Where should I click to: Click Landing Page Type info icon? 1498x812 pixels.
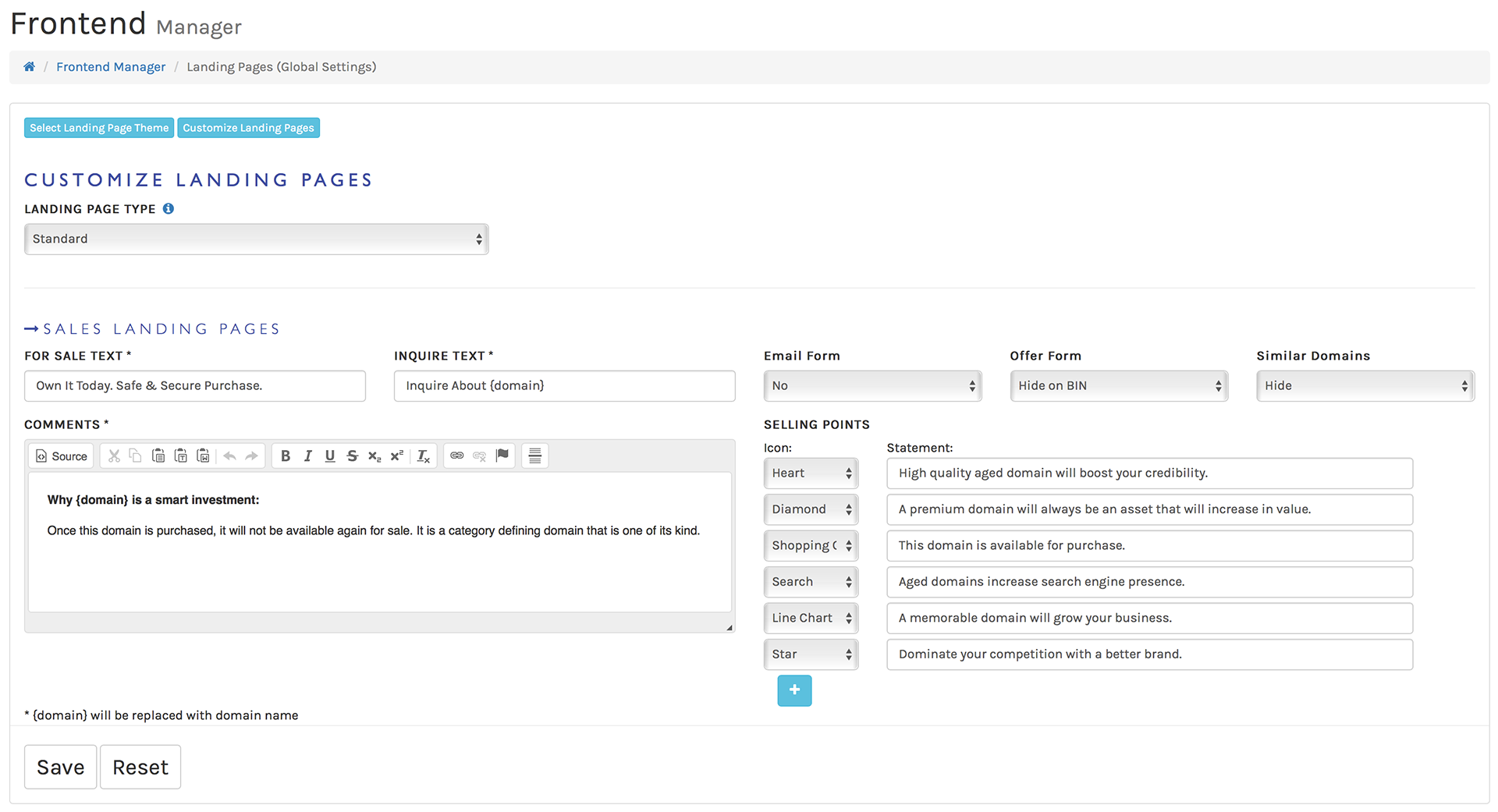click(169, 209)
